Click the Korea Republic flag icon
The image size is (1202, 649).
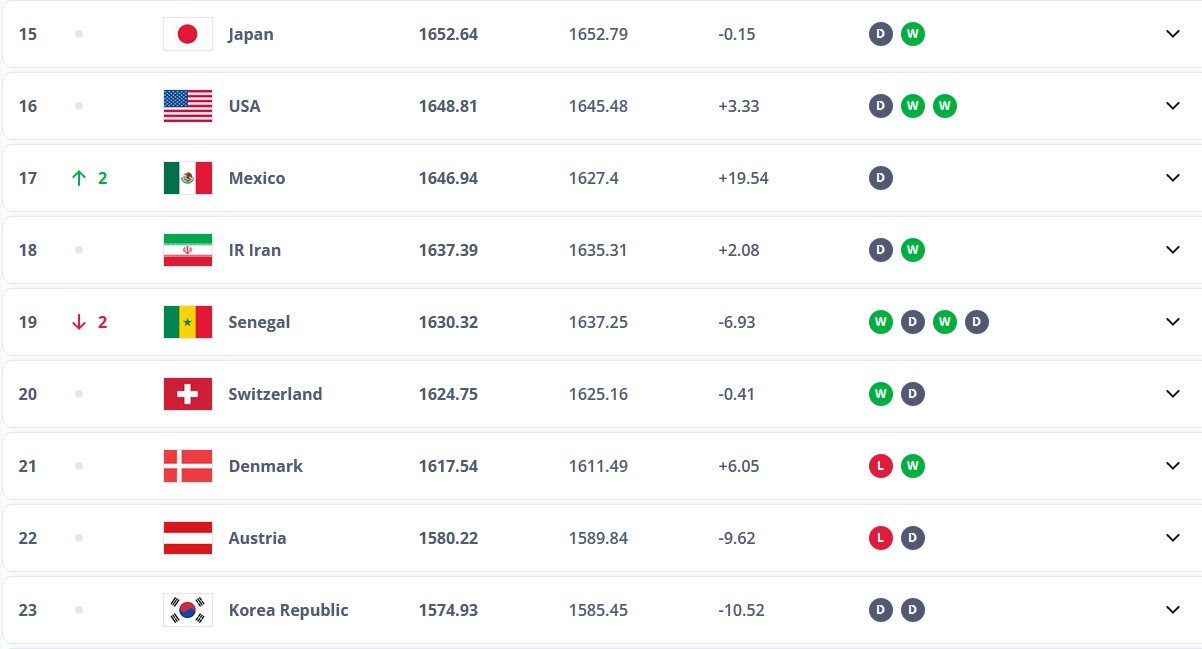[x=187, y=610]
